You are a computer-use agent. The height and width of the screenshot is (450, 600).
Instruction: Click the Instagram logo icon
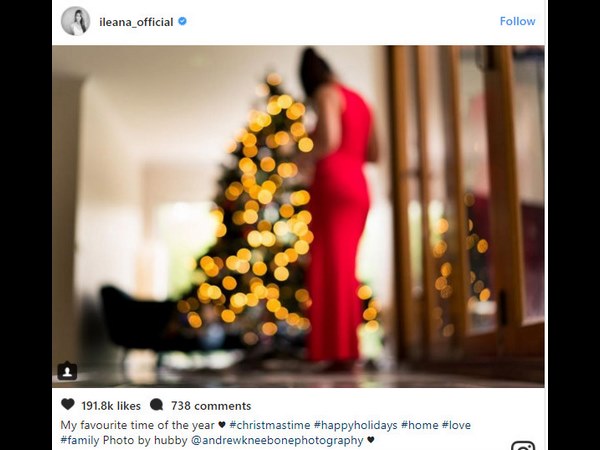click(x=523, y=446)
